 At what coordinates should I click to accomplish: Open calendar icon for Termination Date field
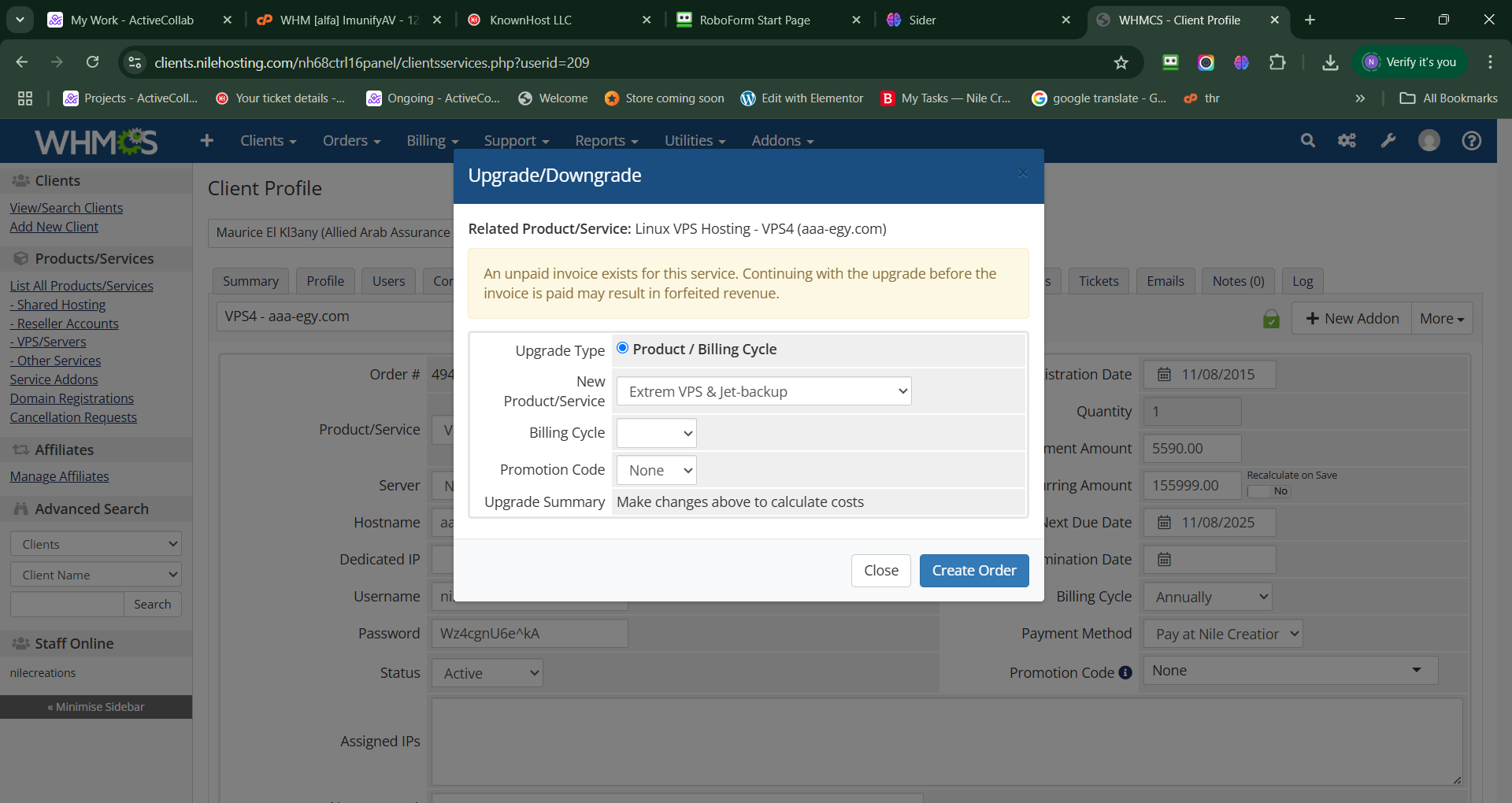pos(1164,559)
